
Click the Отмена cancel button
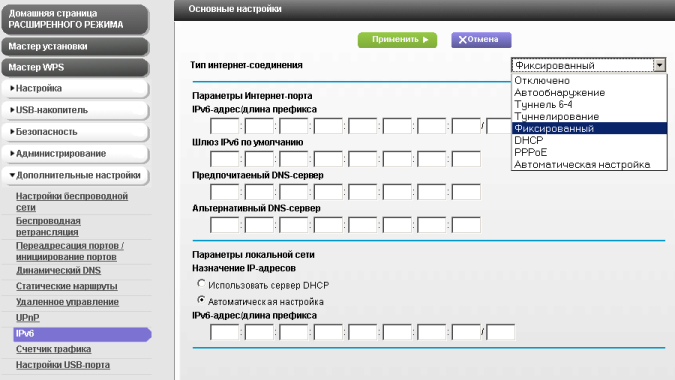coord(481,40)
